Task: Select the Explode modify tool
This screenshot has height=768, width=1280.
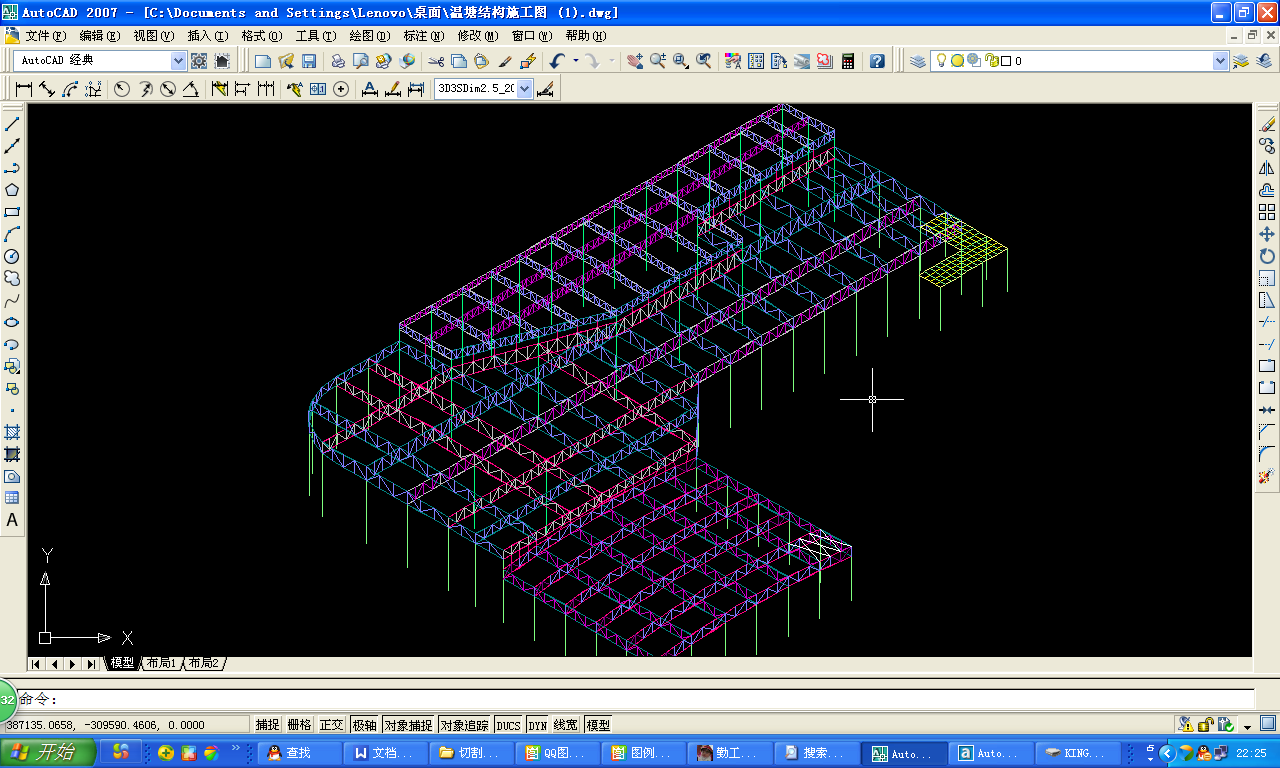Action: tap(1267, 476)
